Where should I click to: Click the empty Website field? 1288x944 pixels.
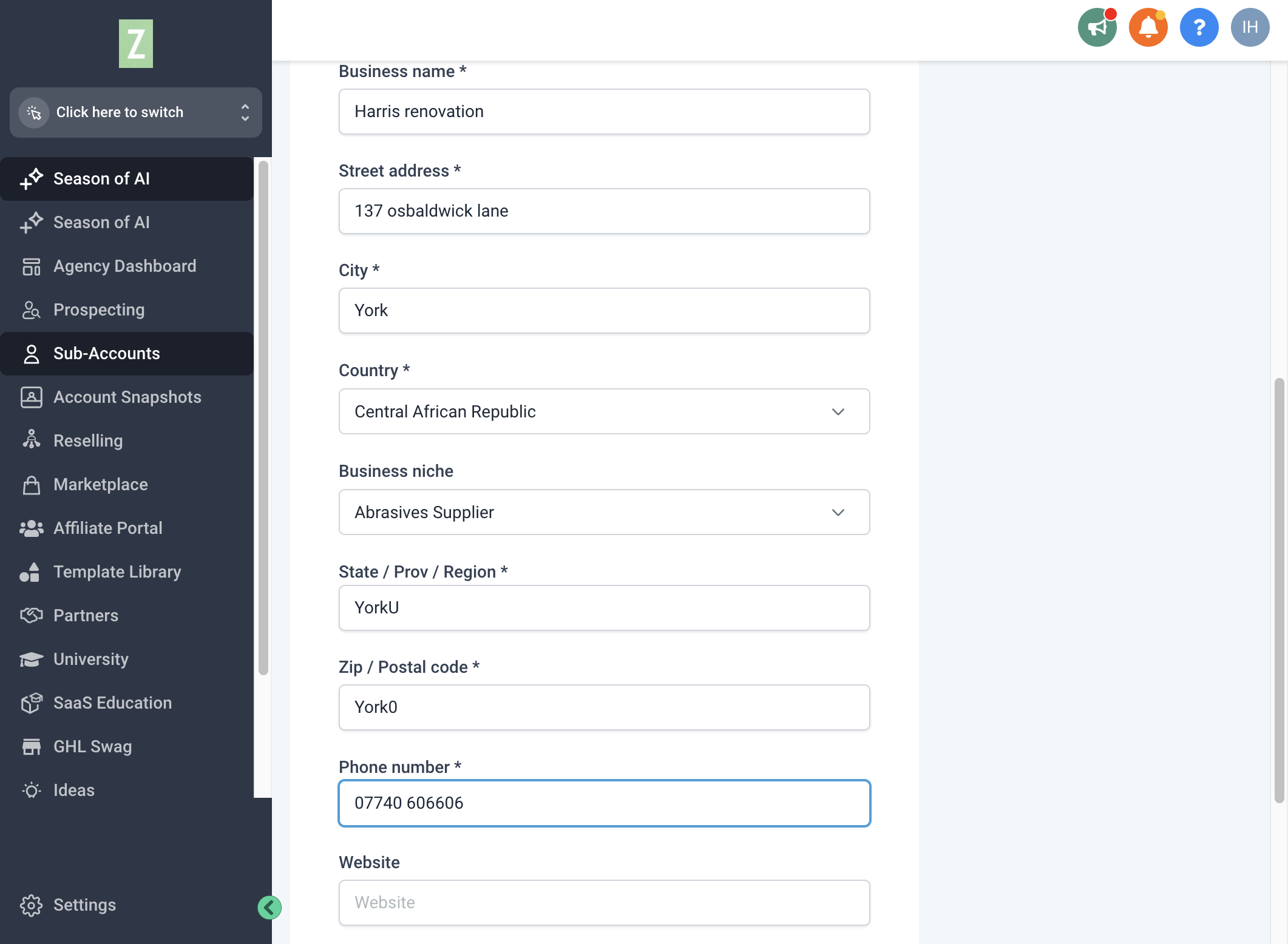(x=604, y=903)
